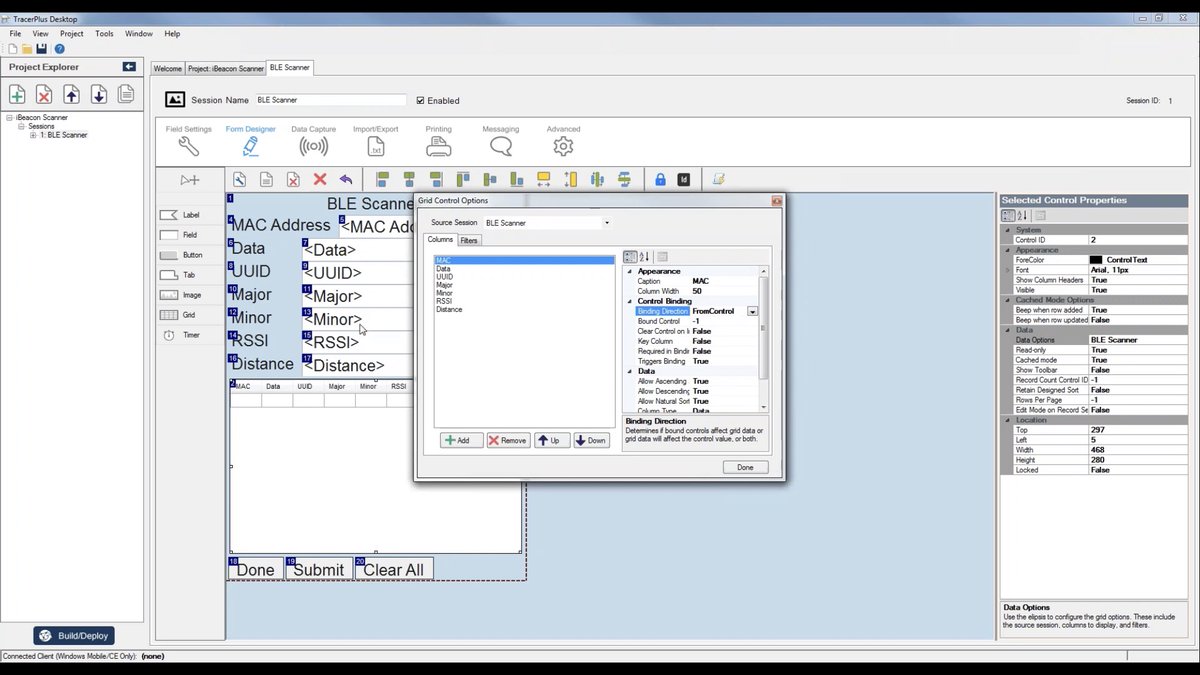
Task: Open the File menu
Action: click(16, 33)
